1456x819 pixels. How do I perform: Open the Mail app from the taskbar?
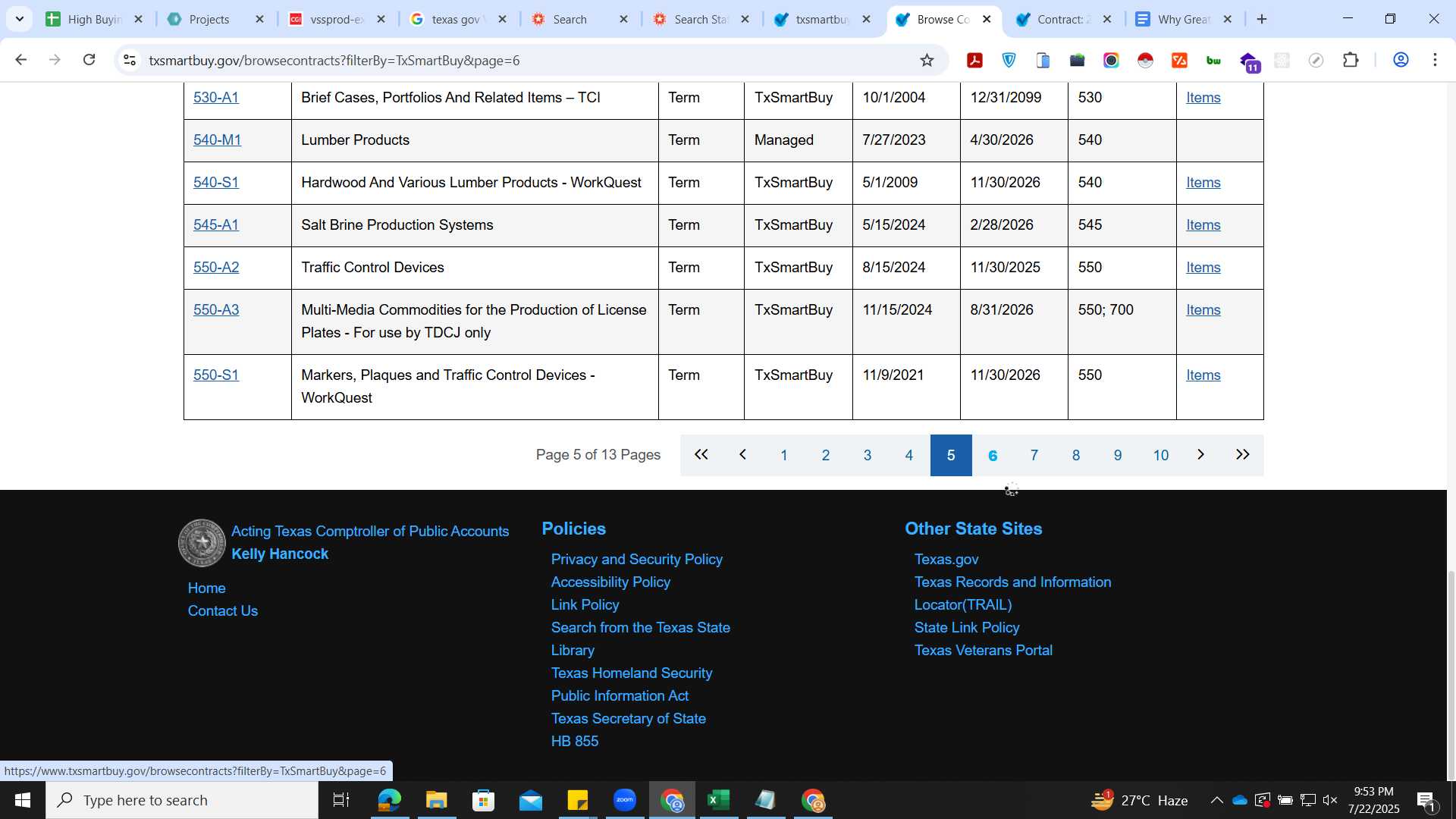[531, 800]
